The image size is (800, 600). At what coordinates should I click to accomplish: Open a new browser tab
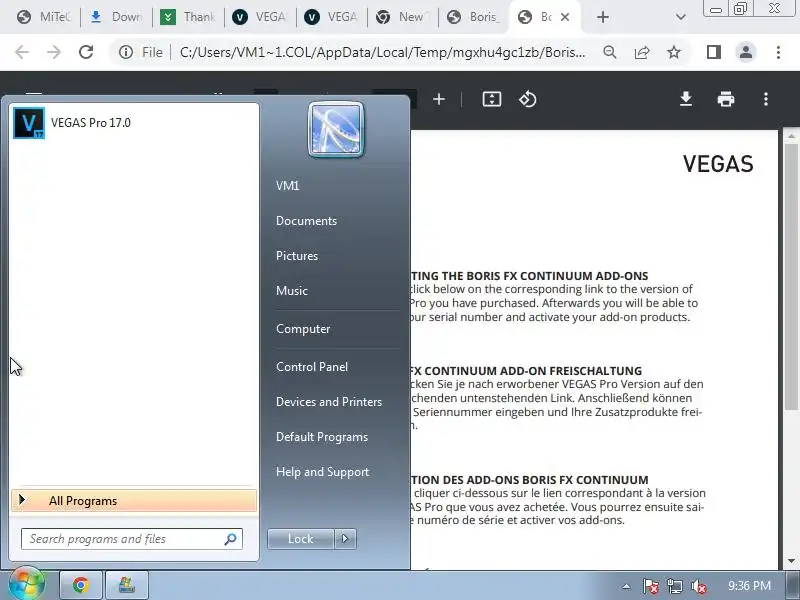point(603,17)
